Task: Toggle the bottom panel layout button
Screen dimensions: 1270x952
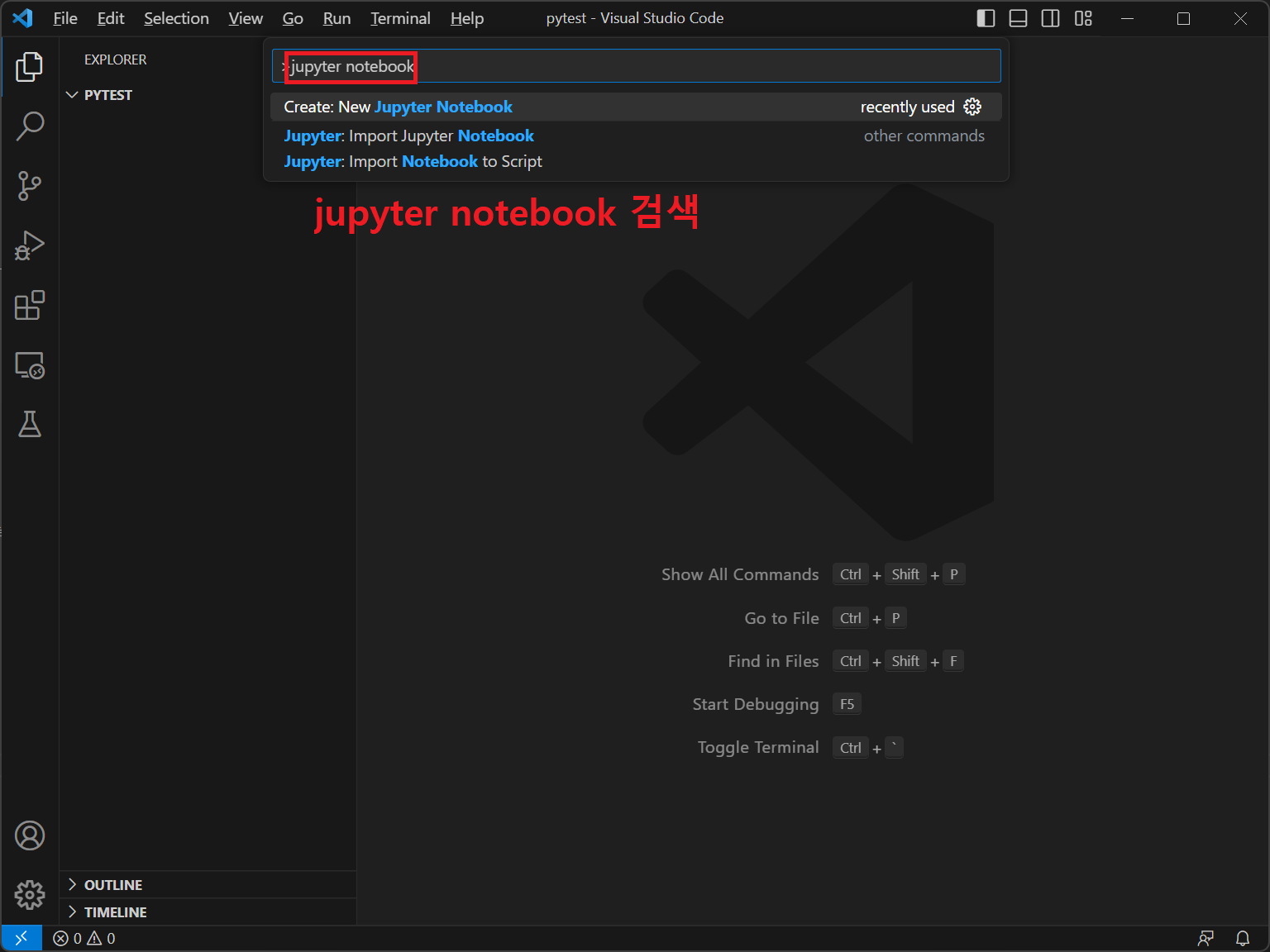Action: click(1018, 18)
